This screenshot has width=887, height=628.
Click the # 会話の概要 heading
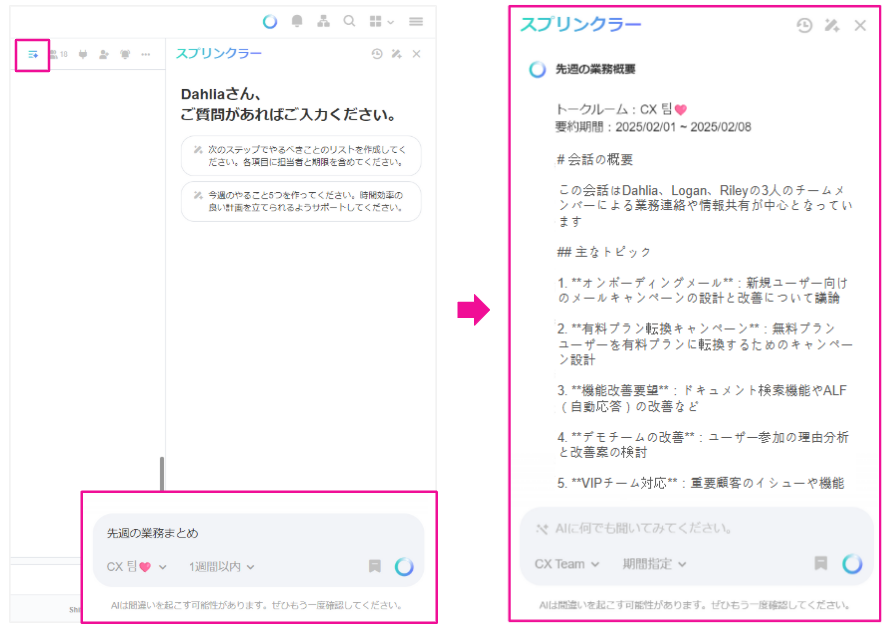(595, 160)
